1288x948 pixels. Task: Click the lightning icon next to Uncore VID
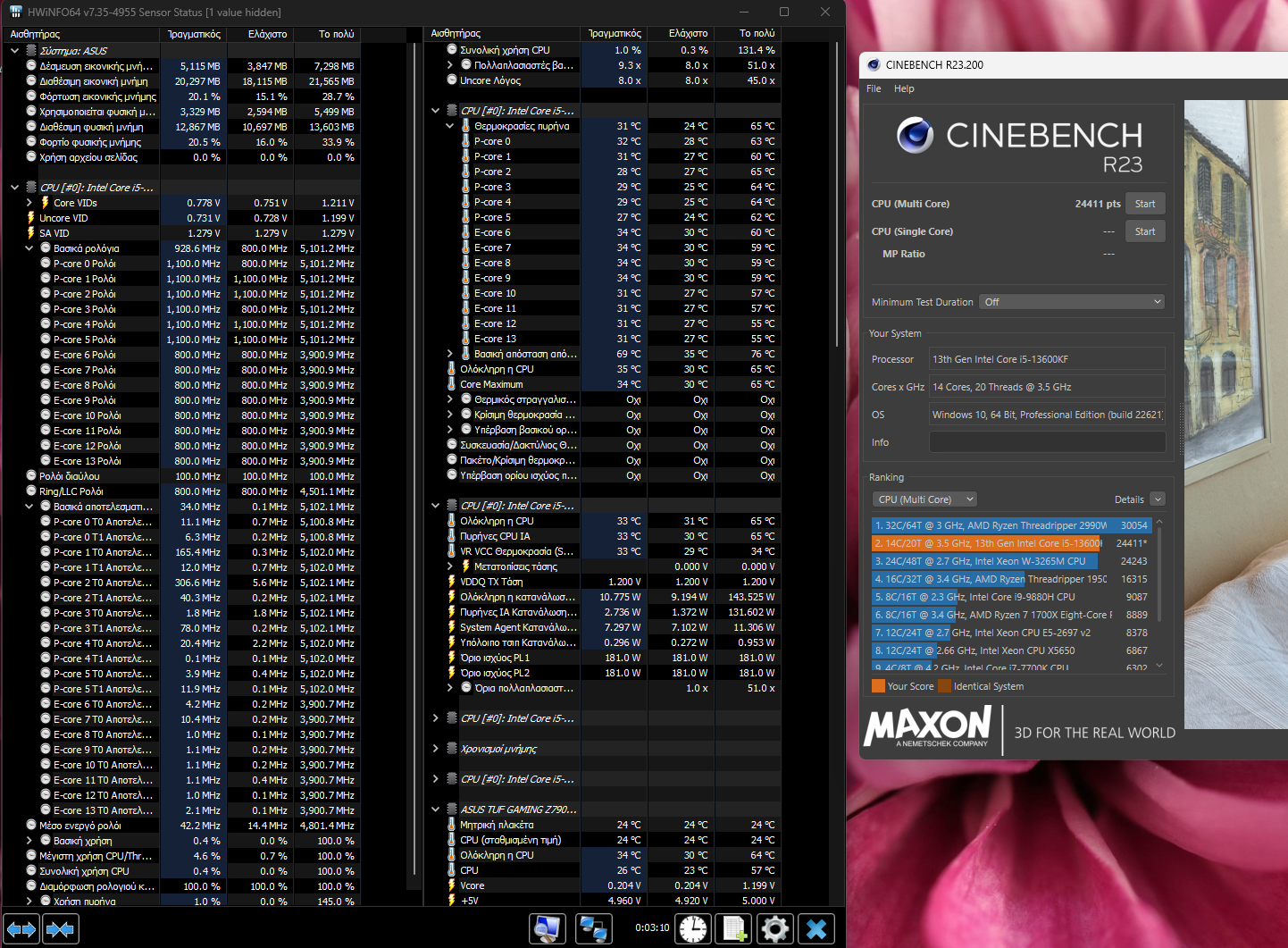[31, 218]
